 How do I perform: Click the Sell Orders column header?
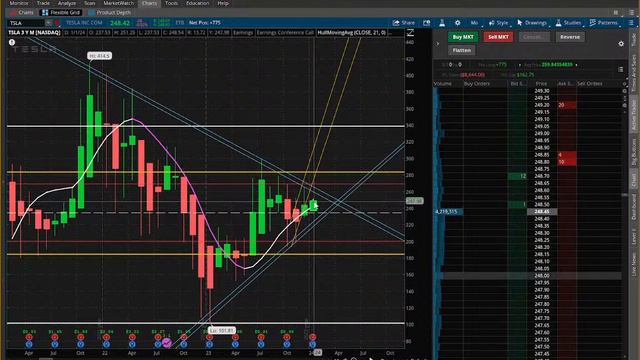(x=590, y=84)
